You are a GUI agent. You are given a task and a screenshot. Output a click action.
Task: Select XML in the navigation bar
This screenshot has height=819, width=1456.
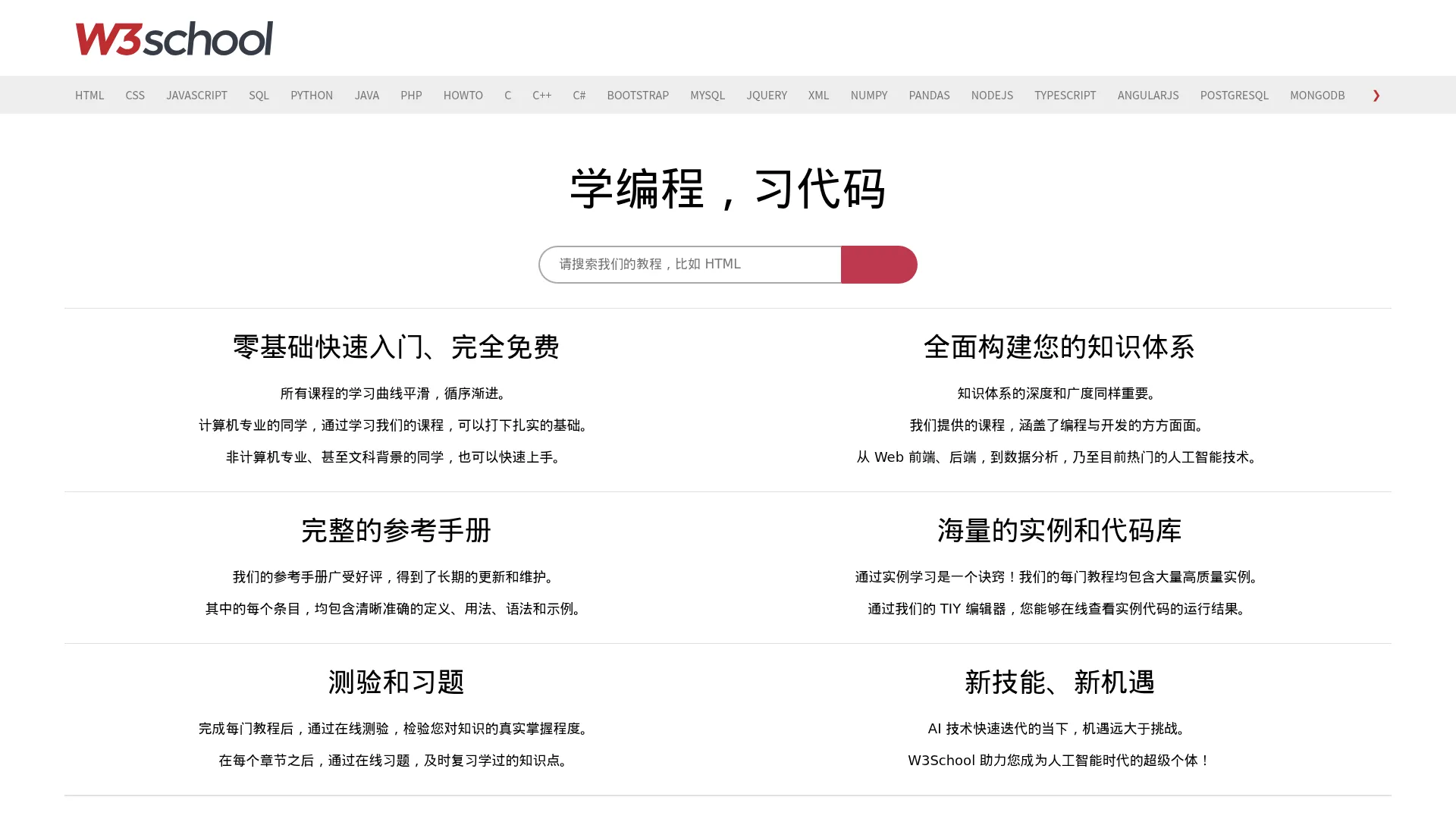click(819, 96)
